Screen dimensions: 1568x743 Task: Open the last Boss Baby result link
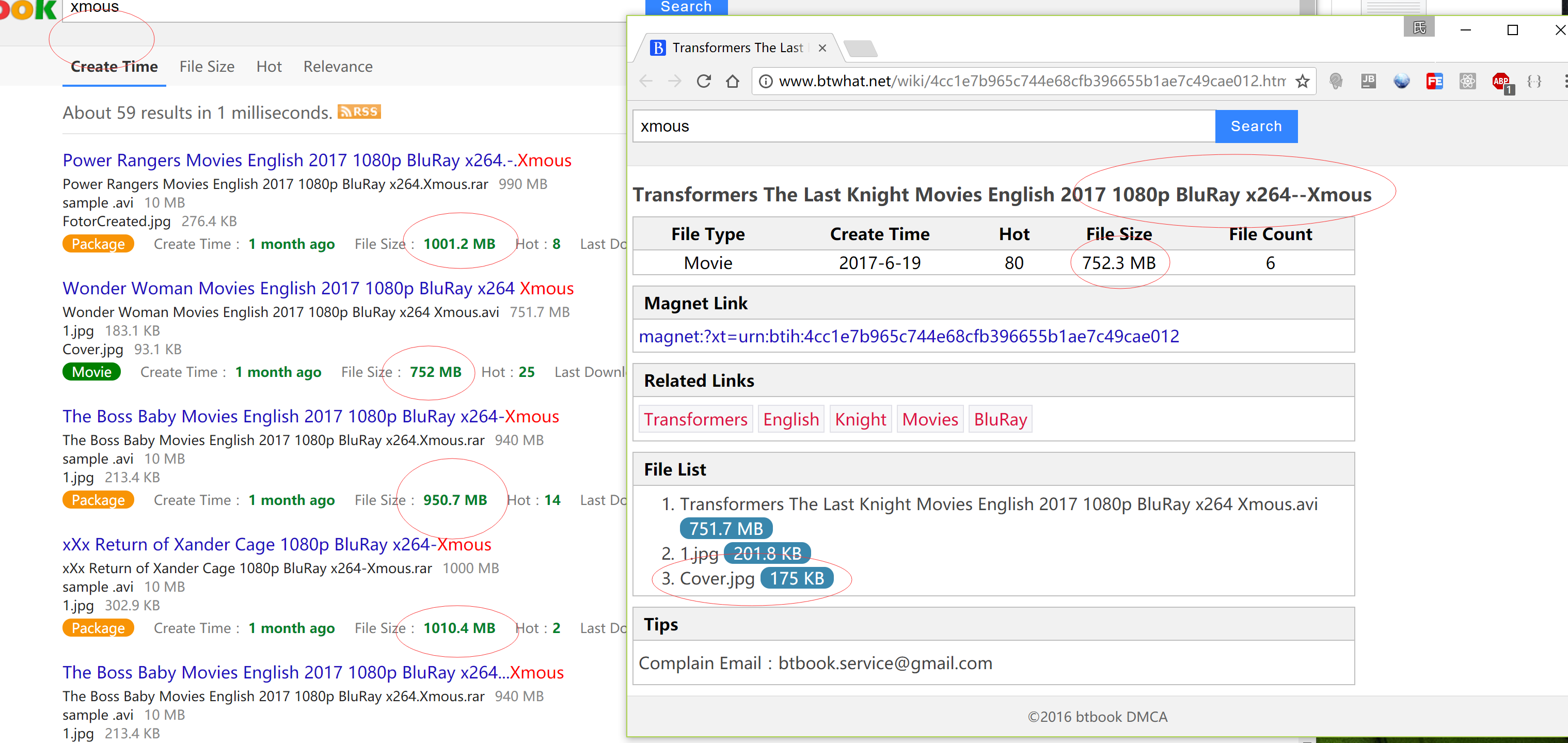[x=313, y=672]
